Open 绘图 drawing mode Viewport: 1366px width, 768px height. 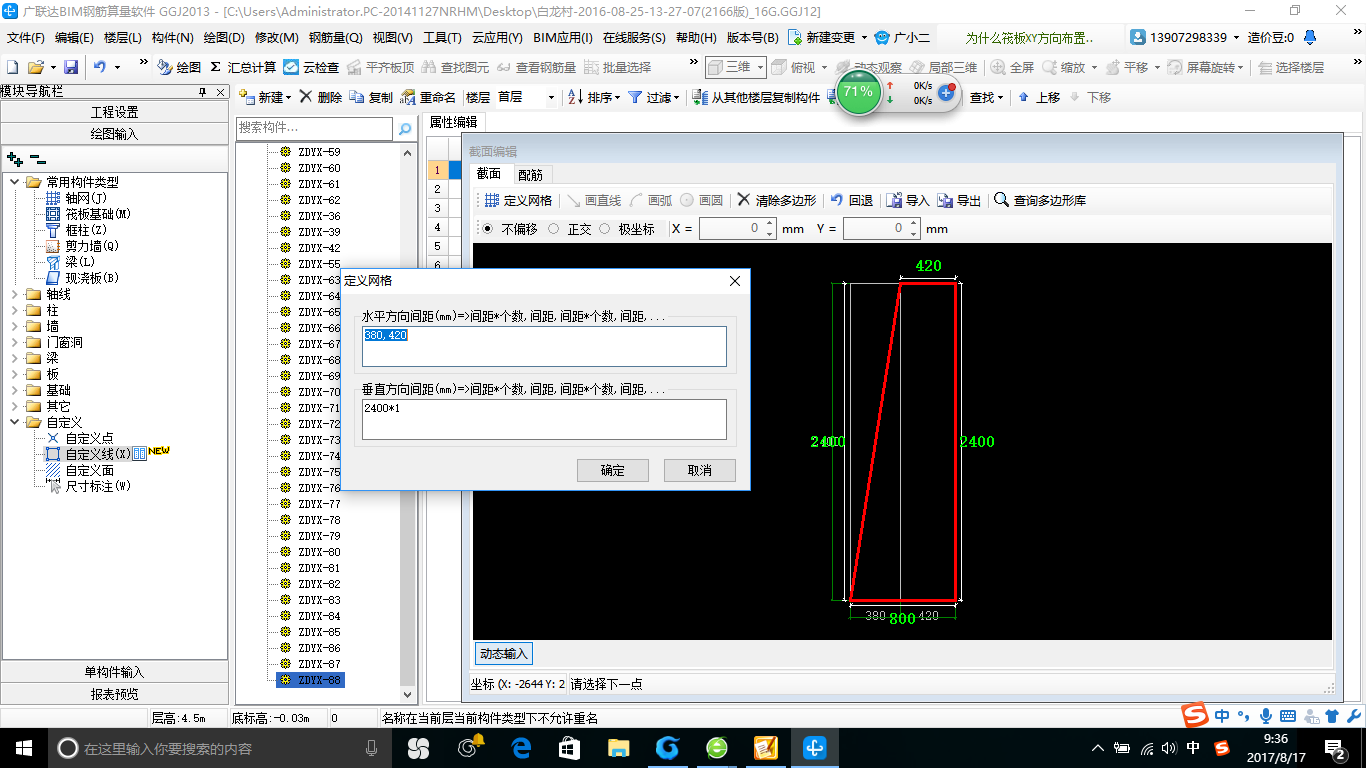pyautogui.click(x=179, y=67)
